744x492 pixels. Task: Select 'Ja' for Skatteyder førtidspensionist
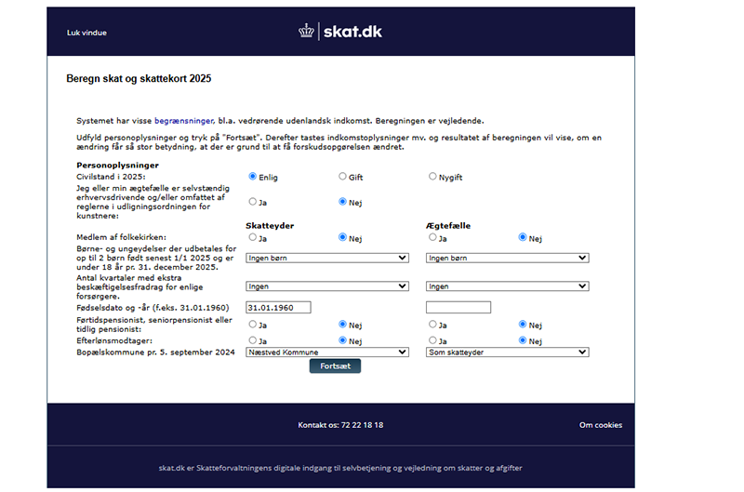click(253, 325)
